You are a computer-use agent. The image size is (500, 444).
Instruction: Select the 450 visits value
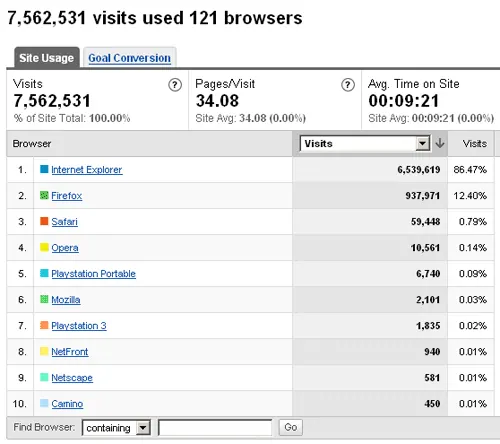pos(432,404)
